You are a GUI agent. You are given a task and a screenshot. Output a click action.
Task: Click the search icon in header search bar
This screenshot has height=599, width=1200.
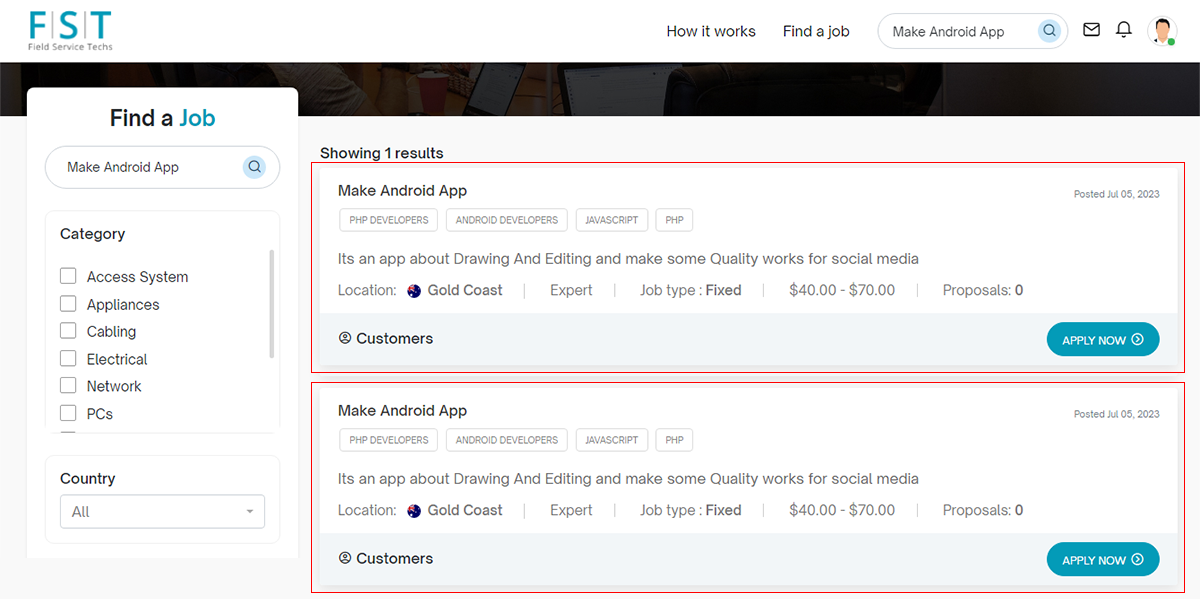coord(1049,31)
